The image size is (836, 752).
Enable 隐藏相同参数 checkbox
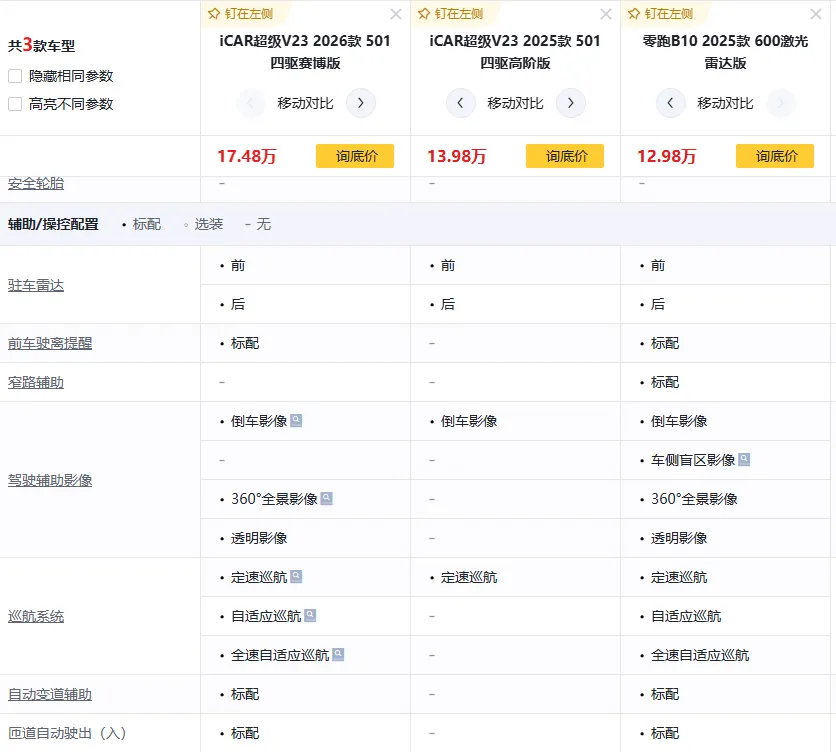(x=15, y=76)
